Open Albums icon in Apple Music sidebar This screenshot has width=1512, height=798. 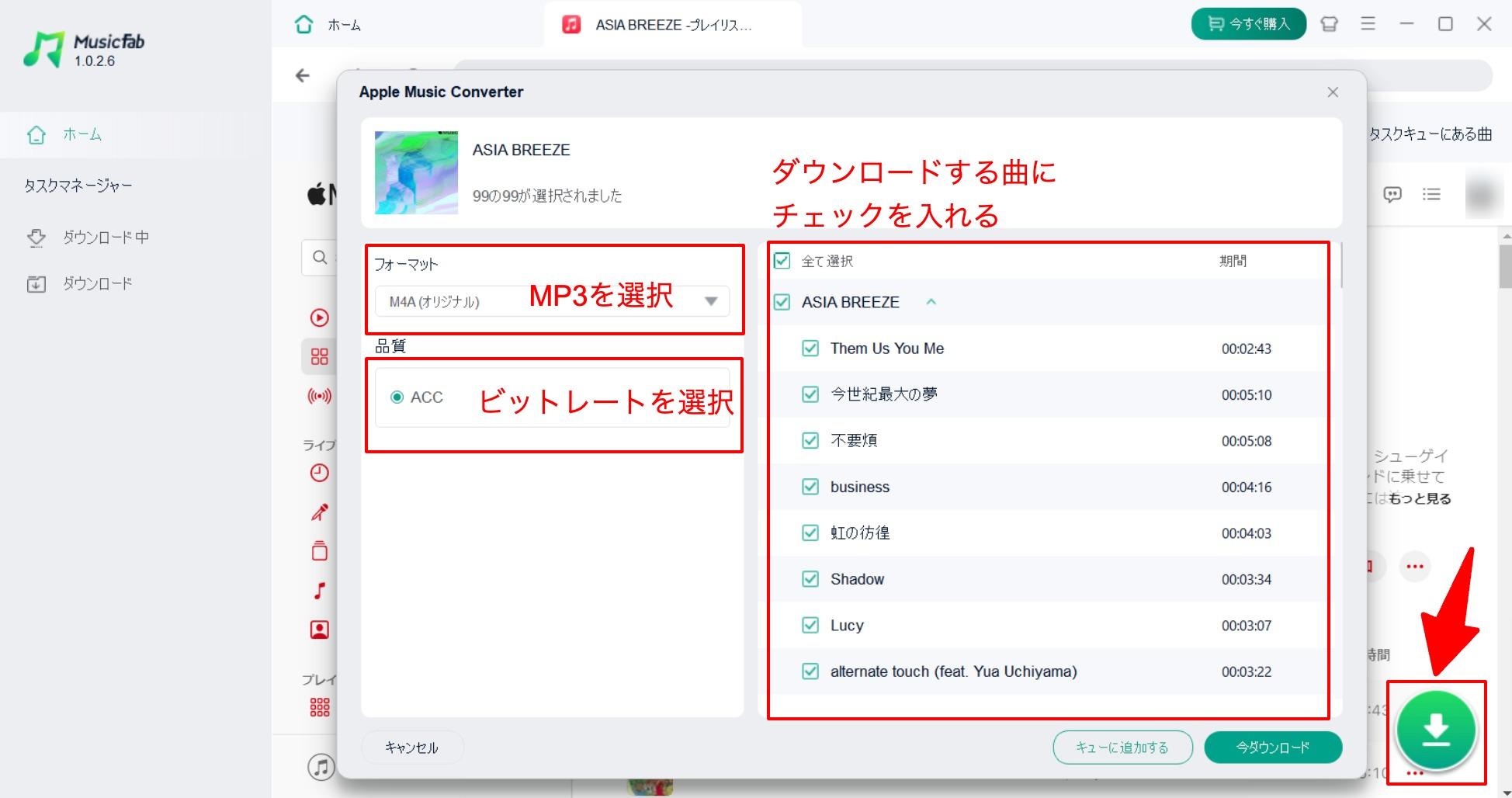coord(320,551)
